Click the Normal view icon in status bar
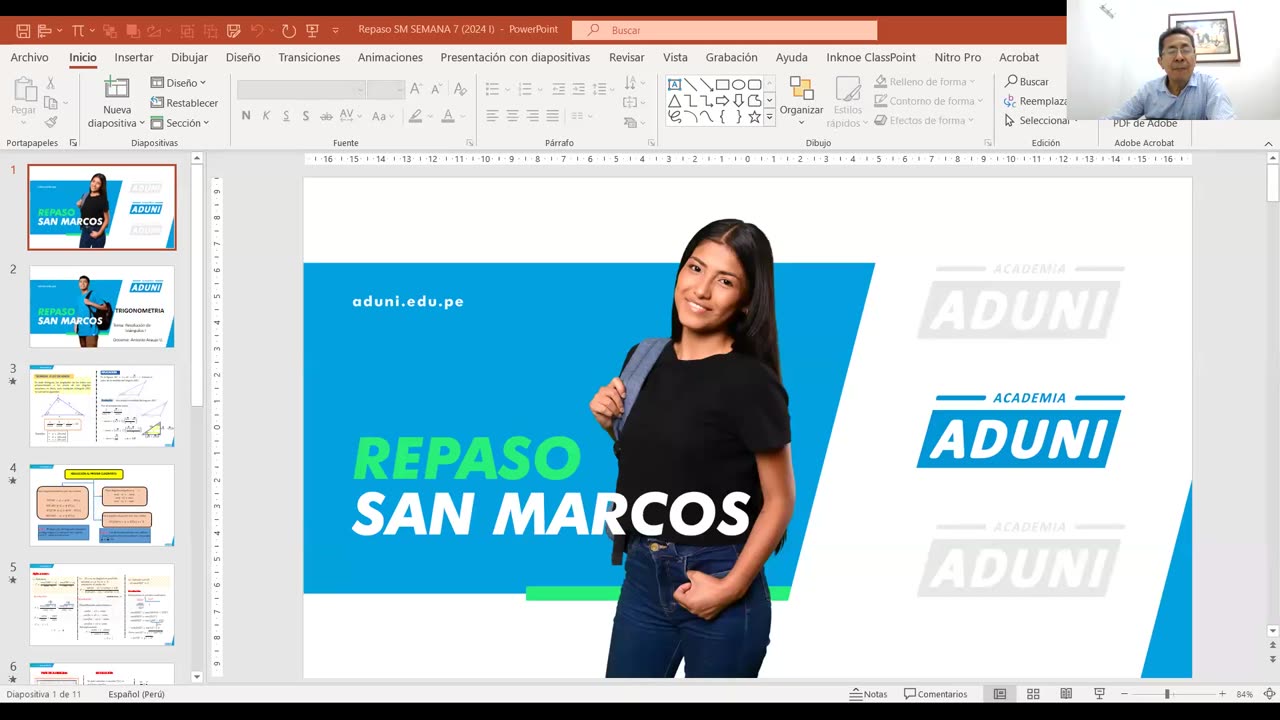The image size is (1280, 720). [x=1000, y=694]
